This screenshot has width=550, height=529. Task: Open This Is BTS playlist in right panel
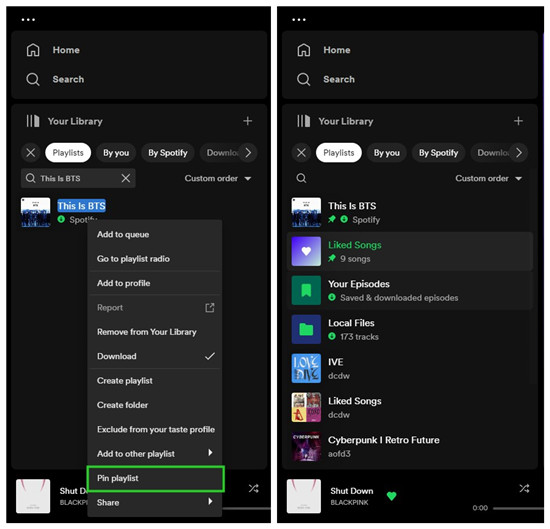[410, 212]
